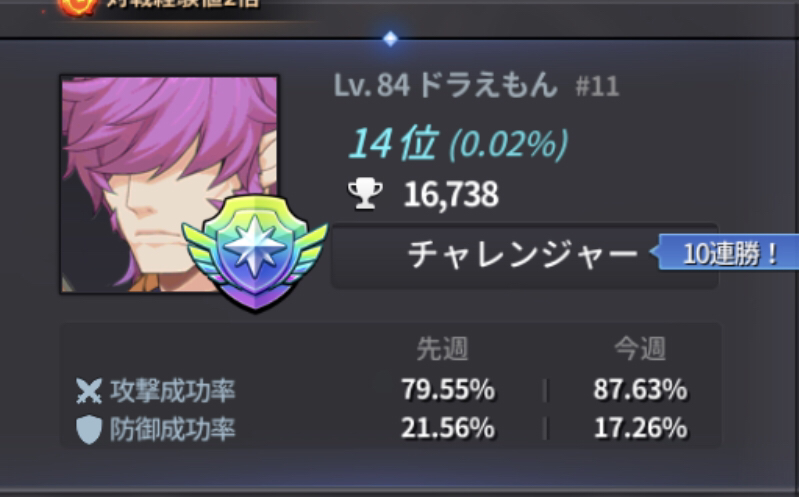Click the crossed swords attack icon
This screenshot has width=799, height=497.
click(89, 391)
